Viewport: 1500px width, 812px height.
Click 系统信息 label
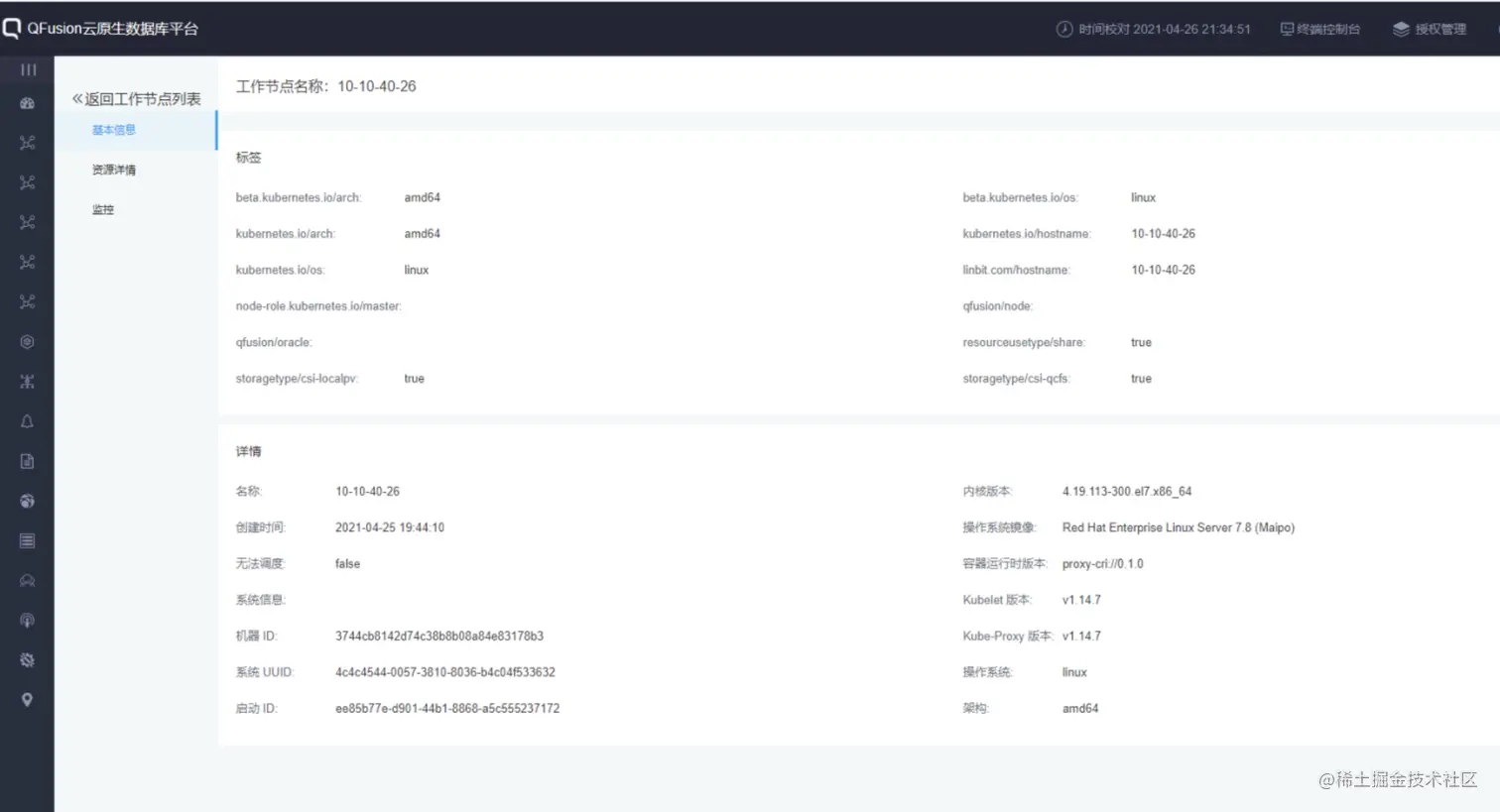click(x=261, y=600)
